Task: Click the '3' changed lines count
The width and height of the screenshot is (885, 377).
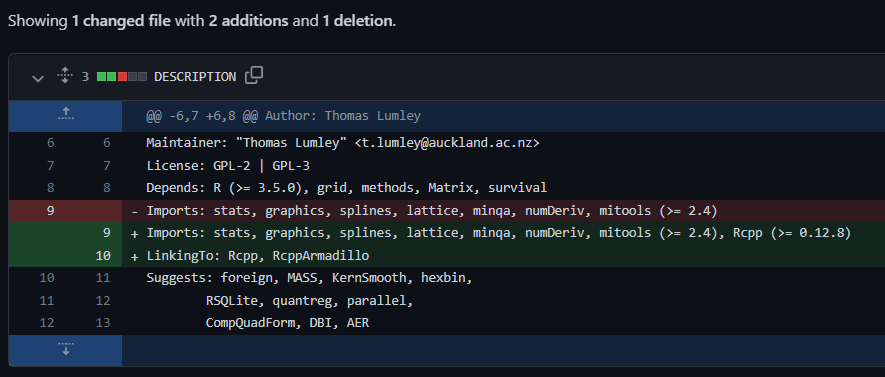Action: point(85,77)
